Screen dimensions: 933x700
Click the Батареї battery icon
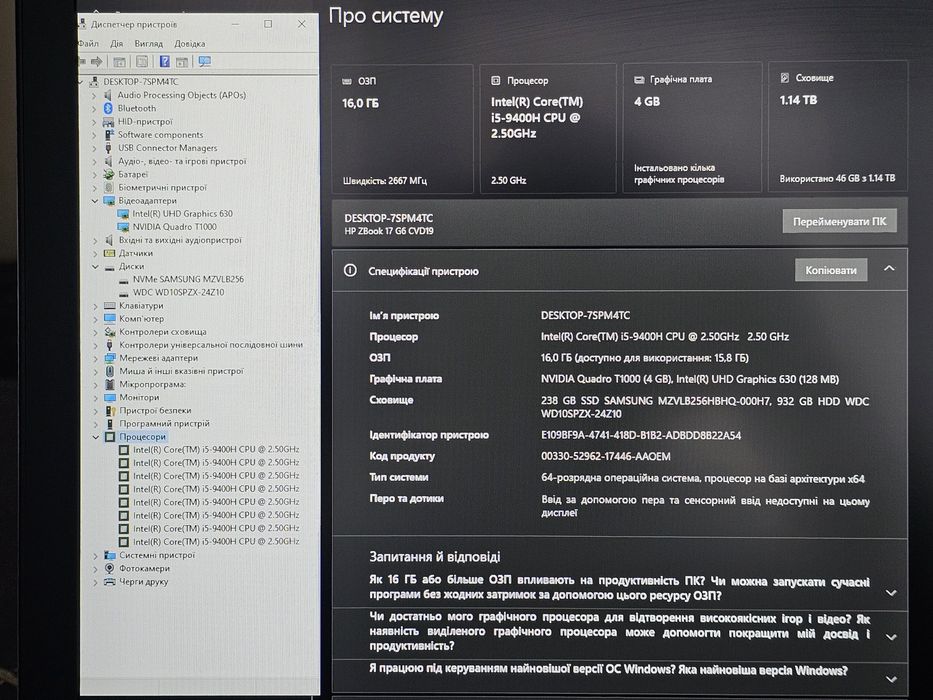108,174
